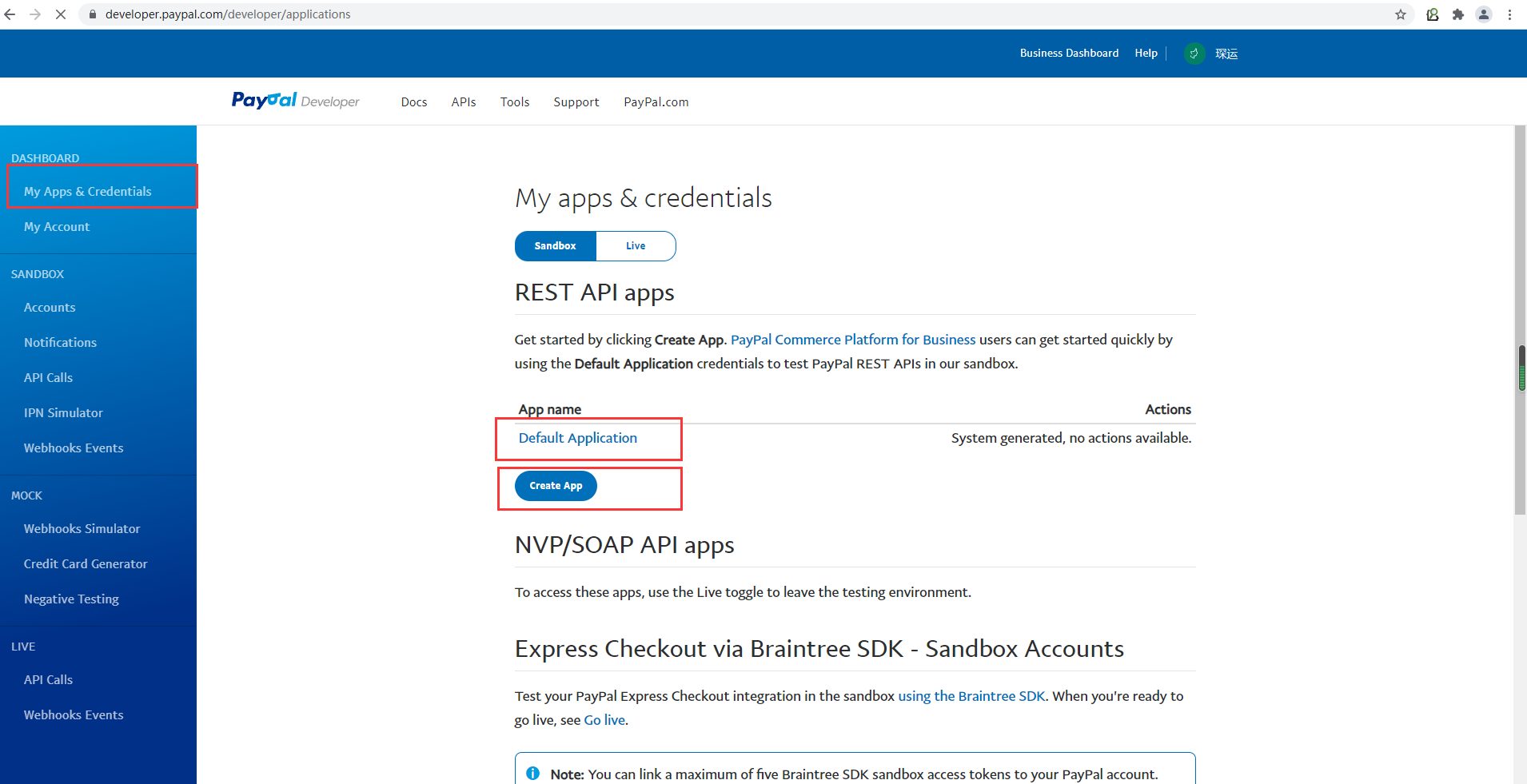
Task: Click the page vertical scrollbar
Action: coord(1520,320)
